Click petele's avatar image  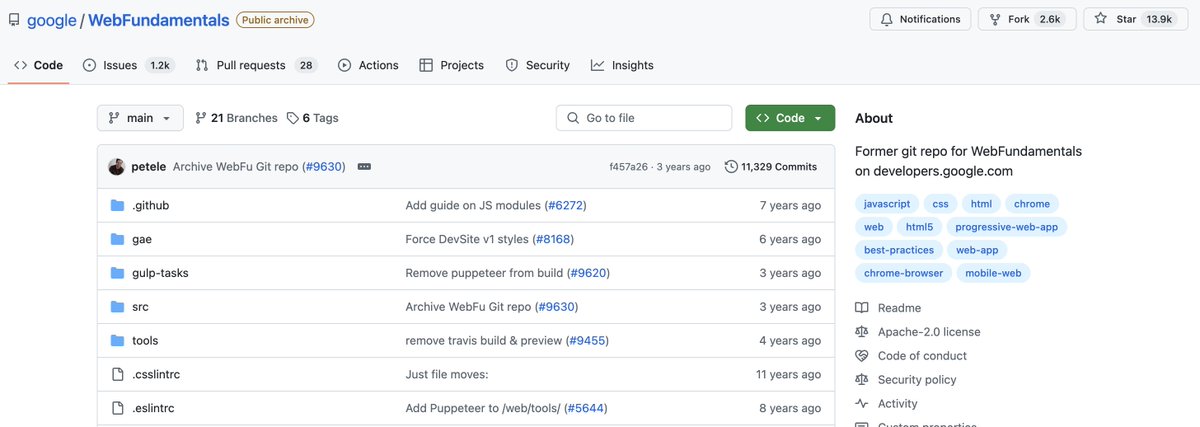tap(117, 167)
